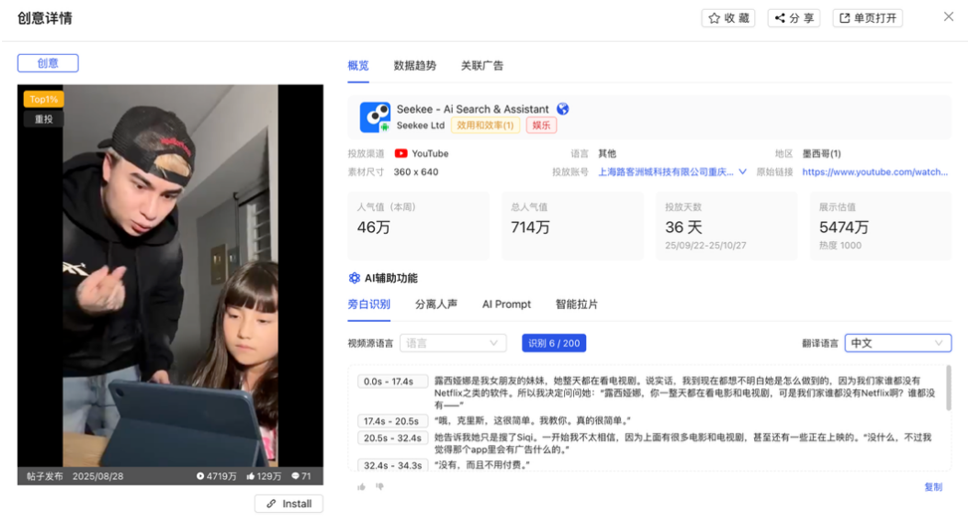The image size is (978, 521).
Task: Click the AI辅助功能 gear icon
Action: pyautogui.click(x=354, y=278)
